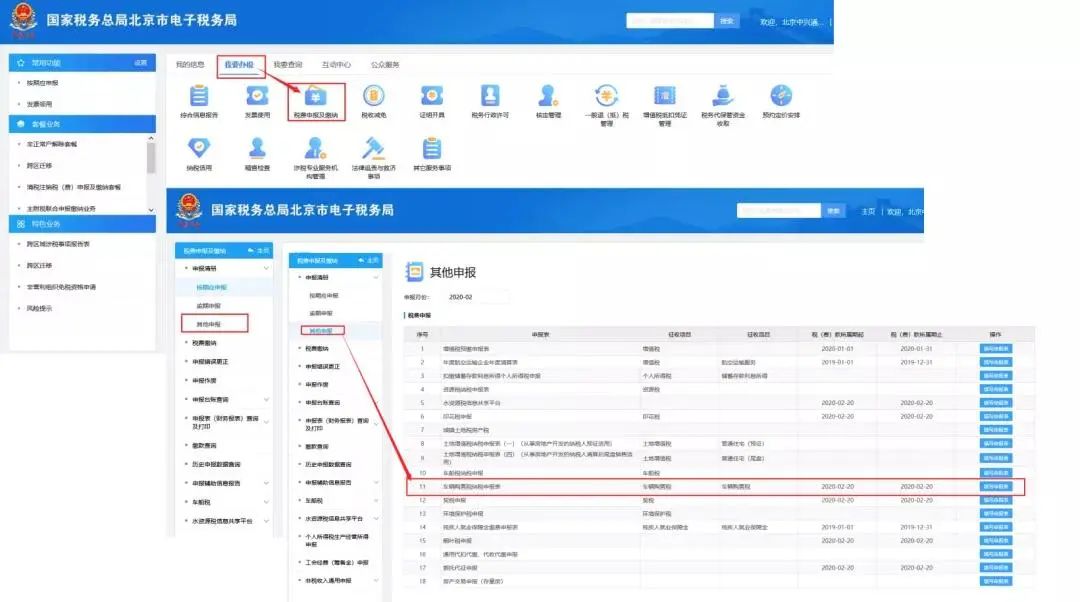Open 发票领用 in the 常用功能 list
The height and width of the screenshot is (602, 1080).
coord(39,104)
